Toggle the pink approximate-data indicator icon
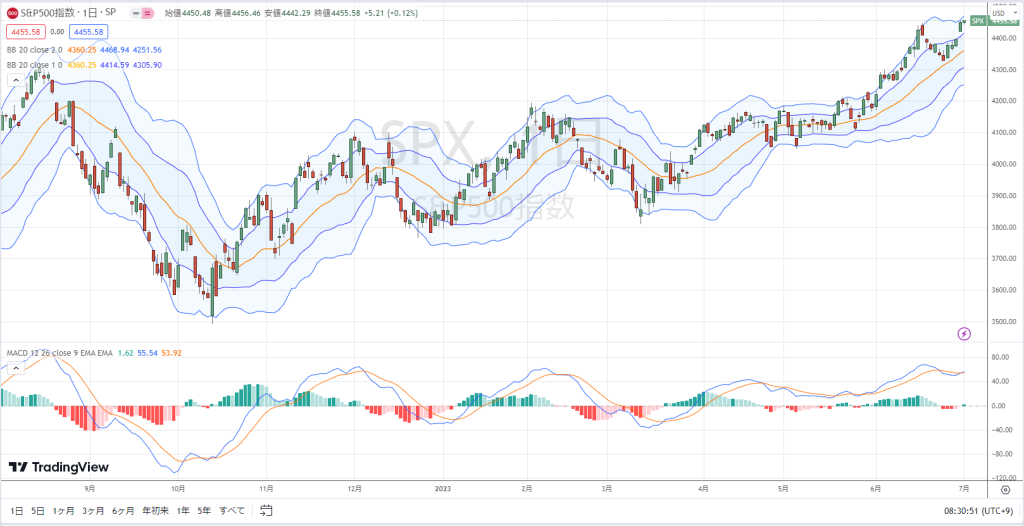This screenshot has height=526, width=1024. point(148,13)
